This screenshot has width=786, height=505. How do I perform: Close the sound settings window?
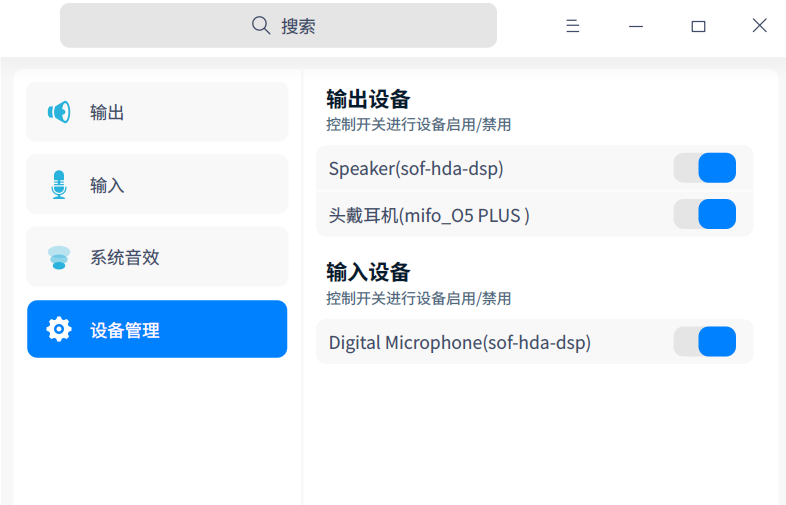point(760,26)
